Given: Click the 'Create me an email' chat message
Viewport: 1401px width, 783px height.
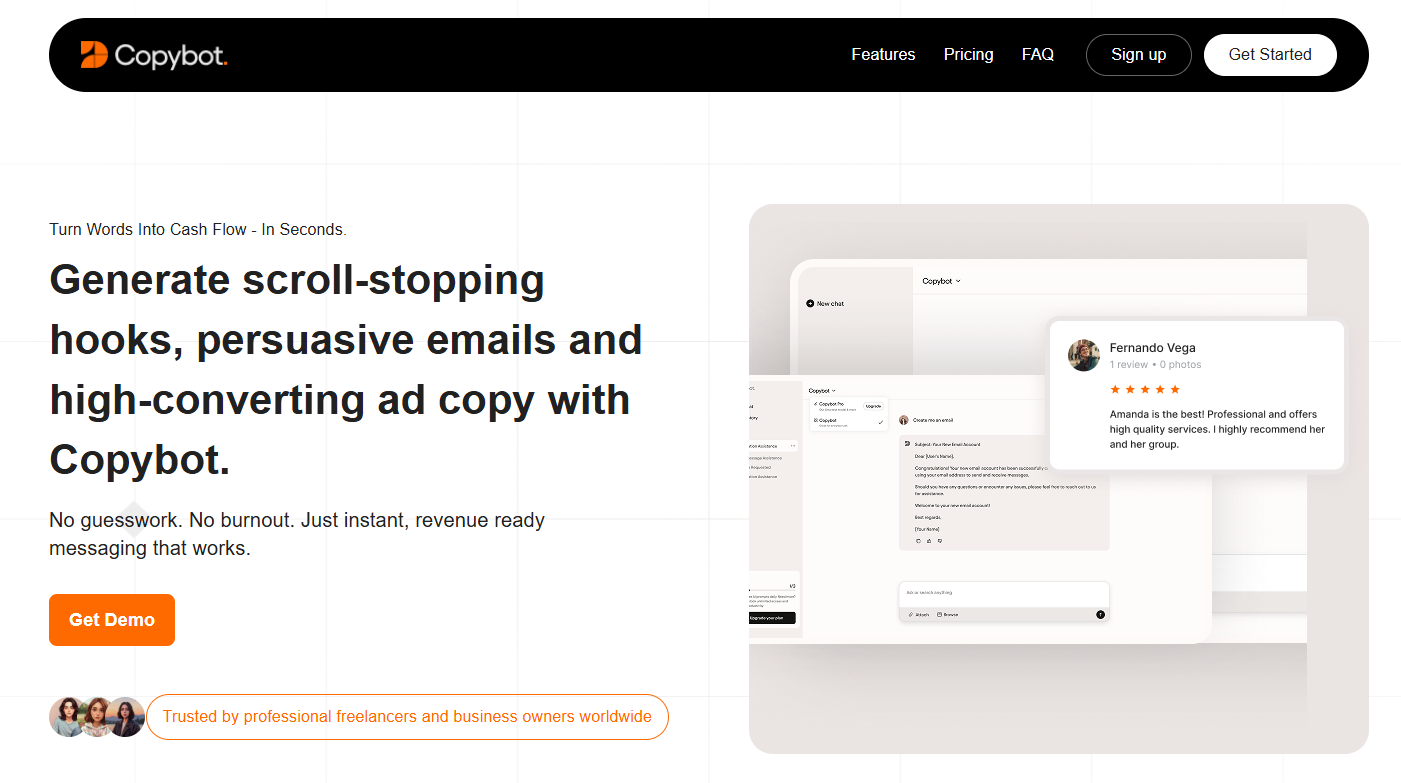Looking at the screenshot, I should pos(932,420).
